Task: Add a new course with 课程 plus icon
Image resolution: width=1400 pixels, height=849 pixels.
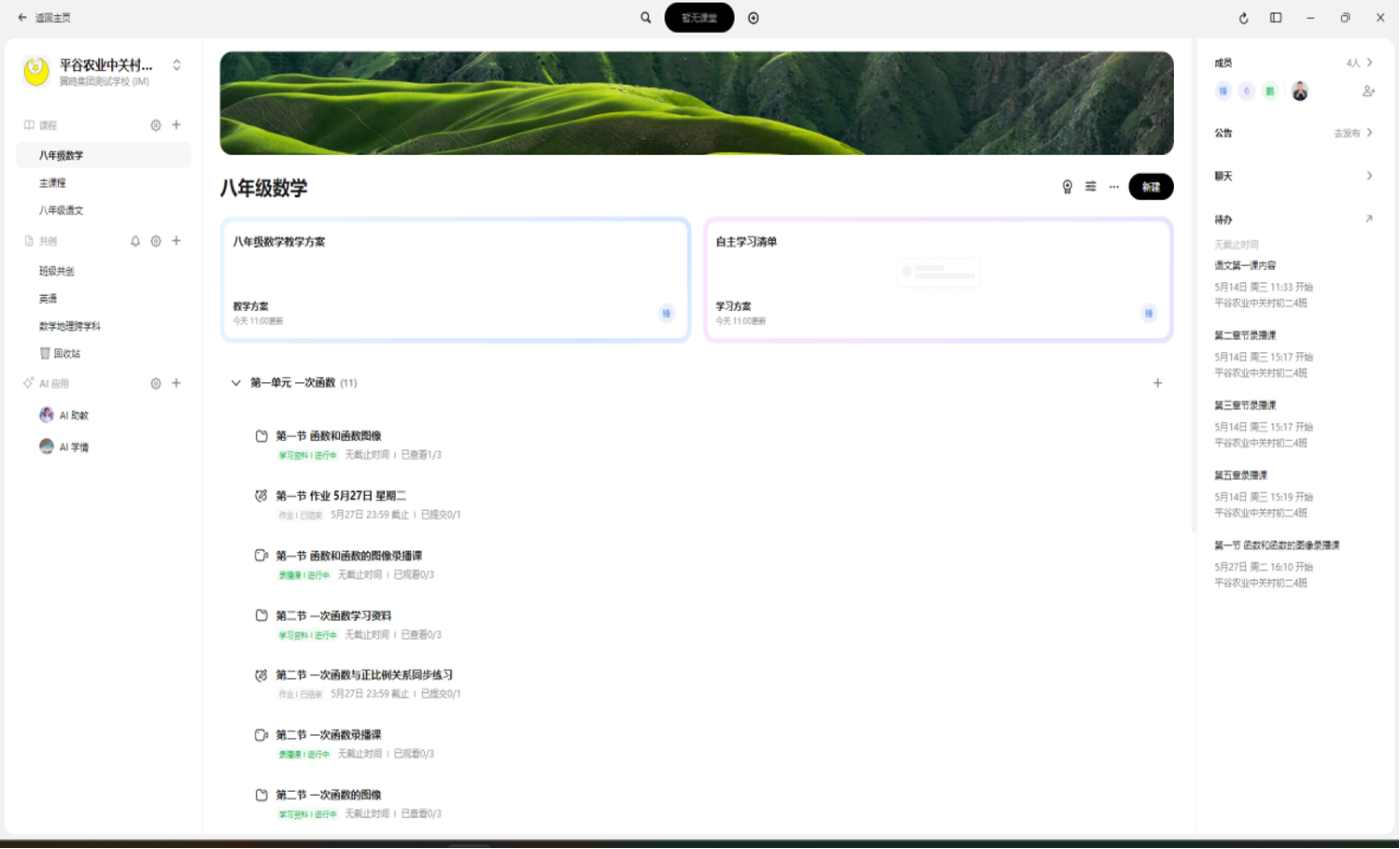Action: [177, 125]
